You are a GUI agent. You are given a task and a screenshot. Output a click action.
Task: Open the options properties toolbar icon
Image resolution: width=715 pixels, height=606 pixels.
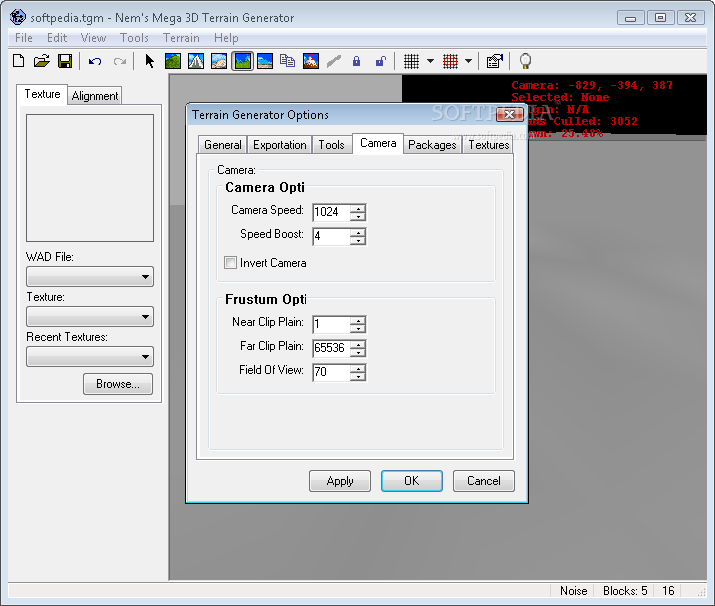pos(495,61)
